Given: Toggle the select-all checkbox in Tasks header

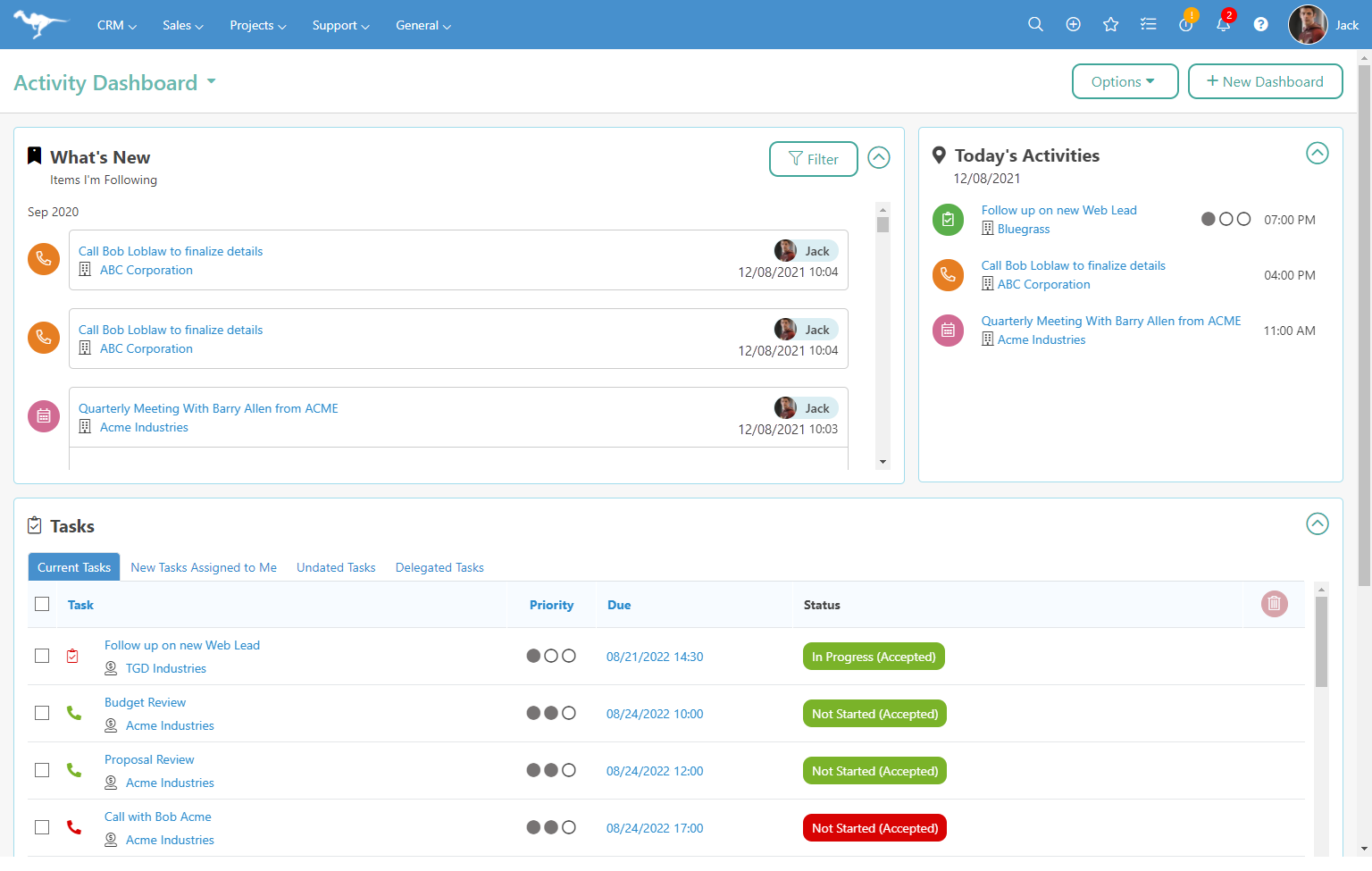Looking at the screenshot, I should point(42,605).
